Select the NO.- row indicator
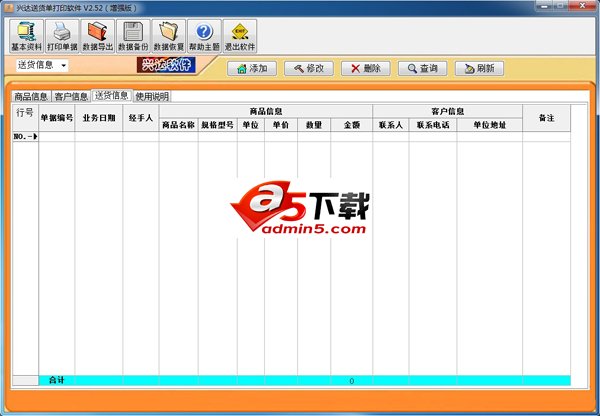Viewport: 600px width, 416px height. (25, 137)
